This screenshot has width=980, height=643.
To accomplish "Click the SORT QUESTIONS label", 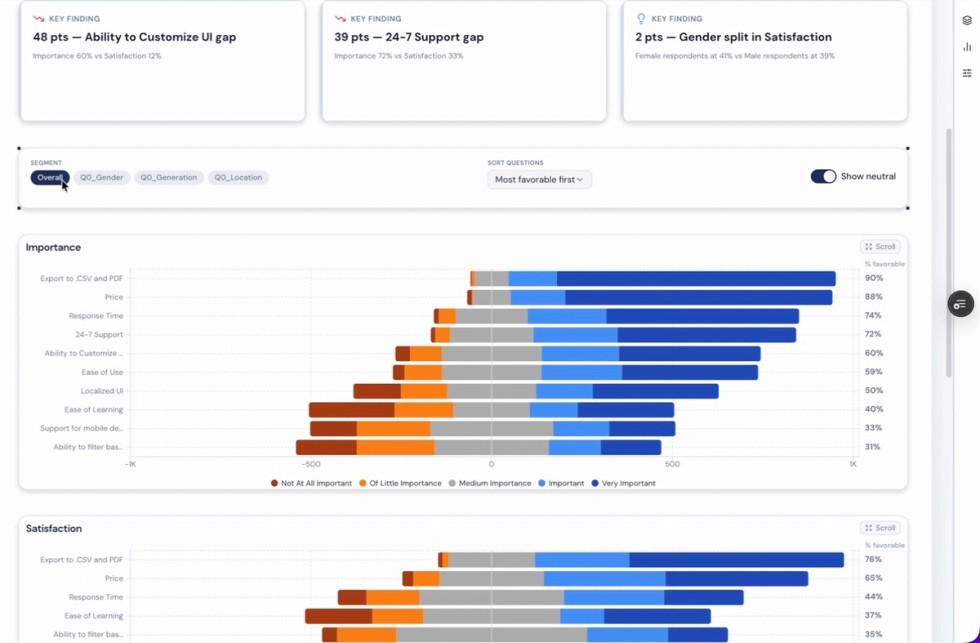I will point(516,163).
